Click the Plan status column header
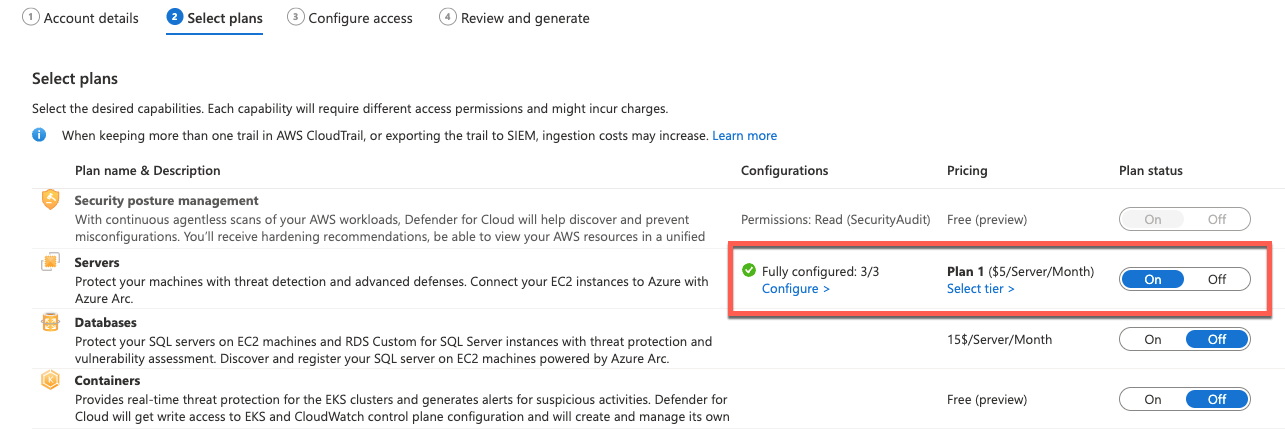Image resolution: width=1285 pixels, height=445 pixels. pyautogui.click(x=1151, y=171)
